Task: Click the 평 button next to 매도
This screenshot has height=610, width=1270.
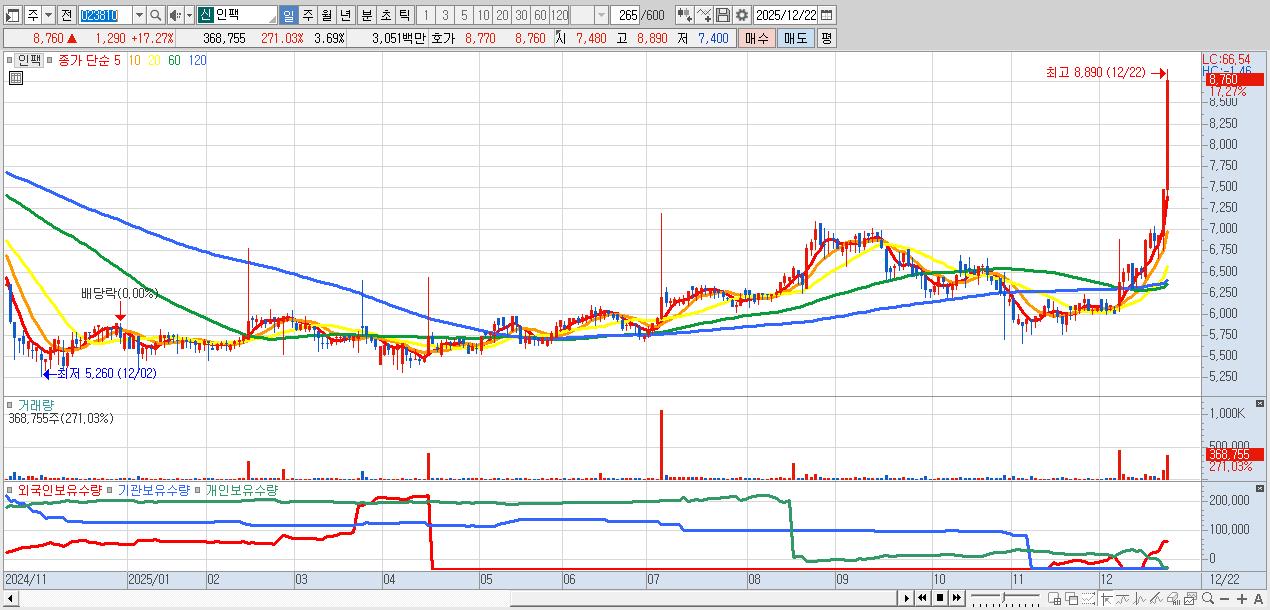Action: [x=826, y=38]
